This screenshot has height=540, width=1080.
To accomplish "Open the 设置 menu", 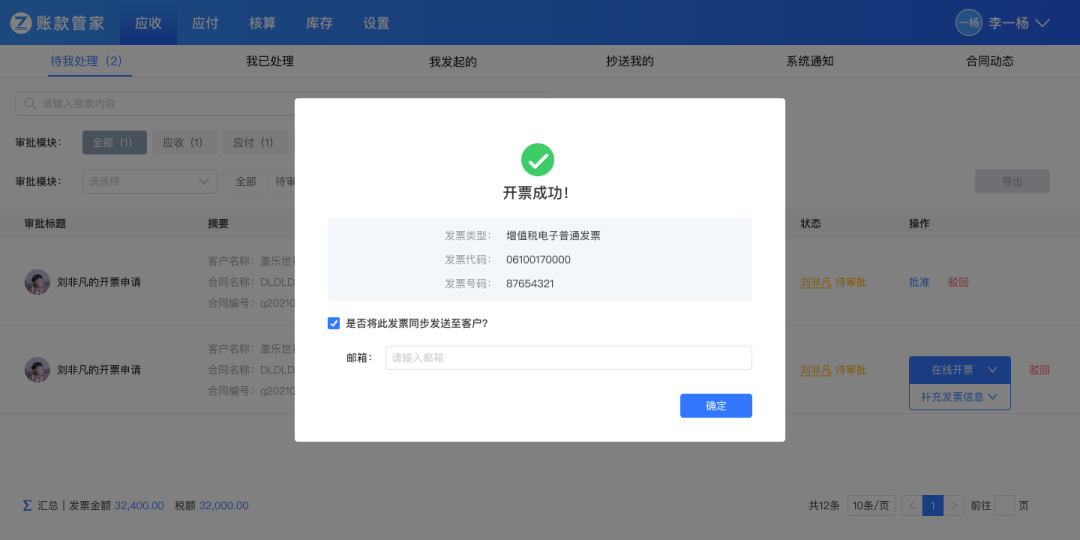I will point(377,23).
